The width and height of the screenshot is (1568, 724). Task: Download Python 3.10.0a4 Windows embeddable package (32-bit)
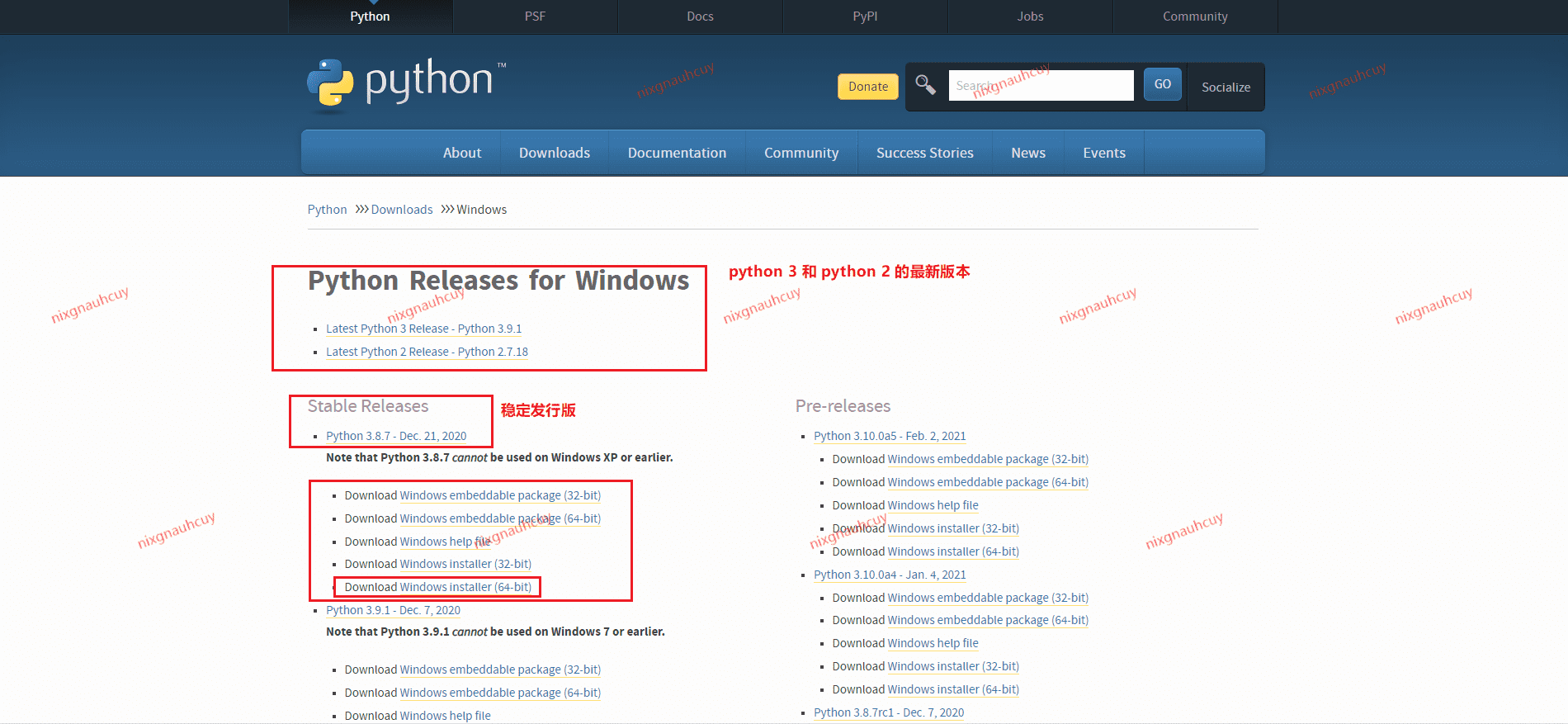point(988,598)
